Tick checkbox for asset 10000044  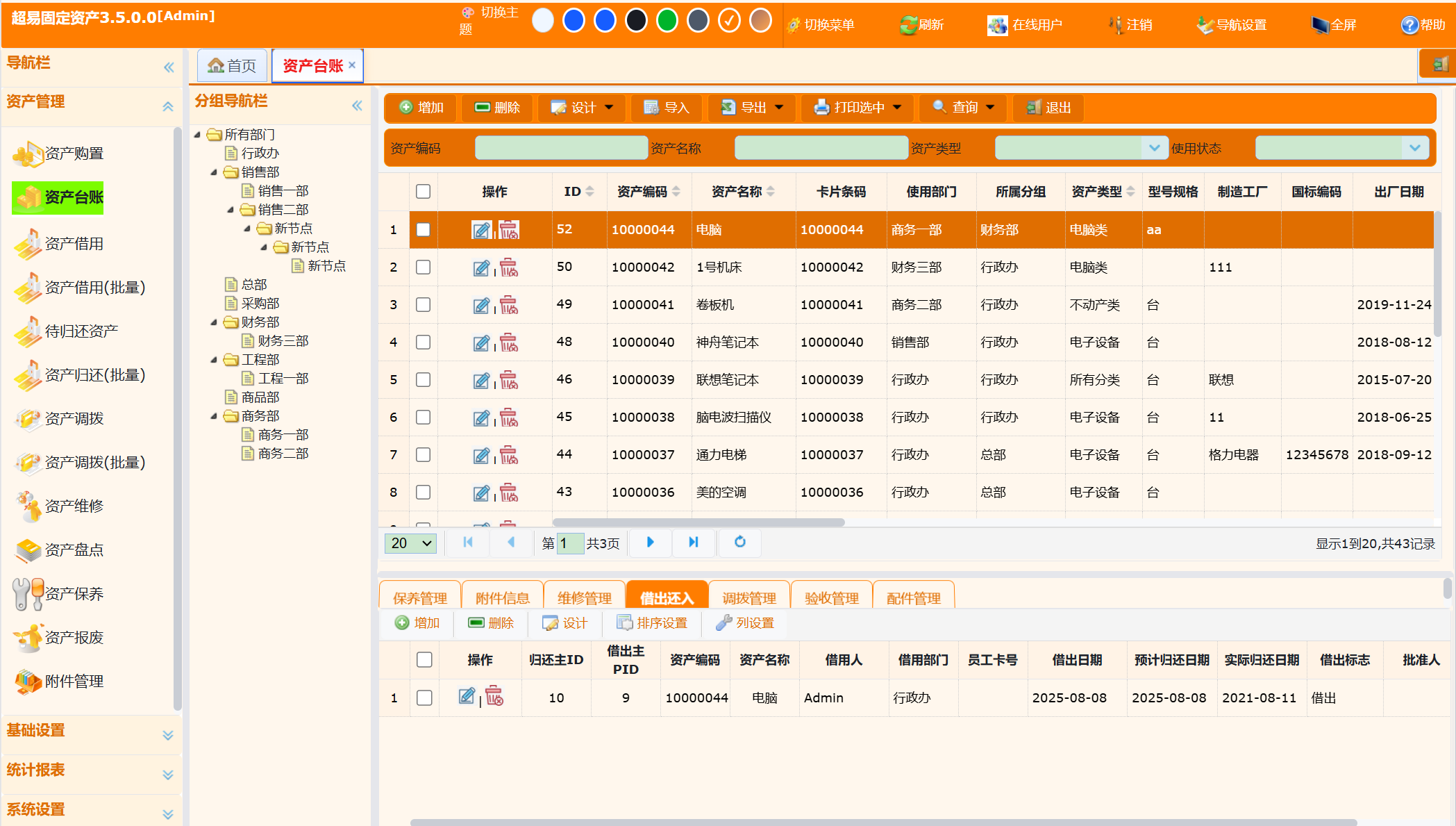pos(423,230)
